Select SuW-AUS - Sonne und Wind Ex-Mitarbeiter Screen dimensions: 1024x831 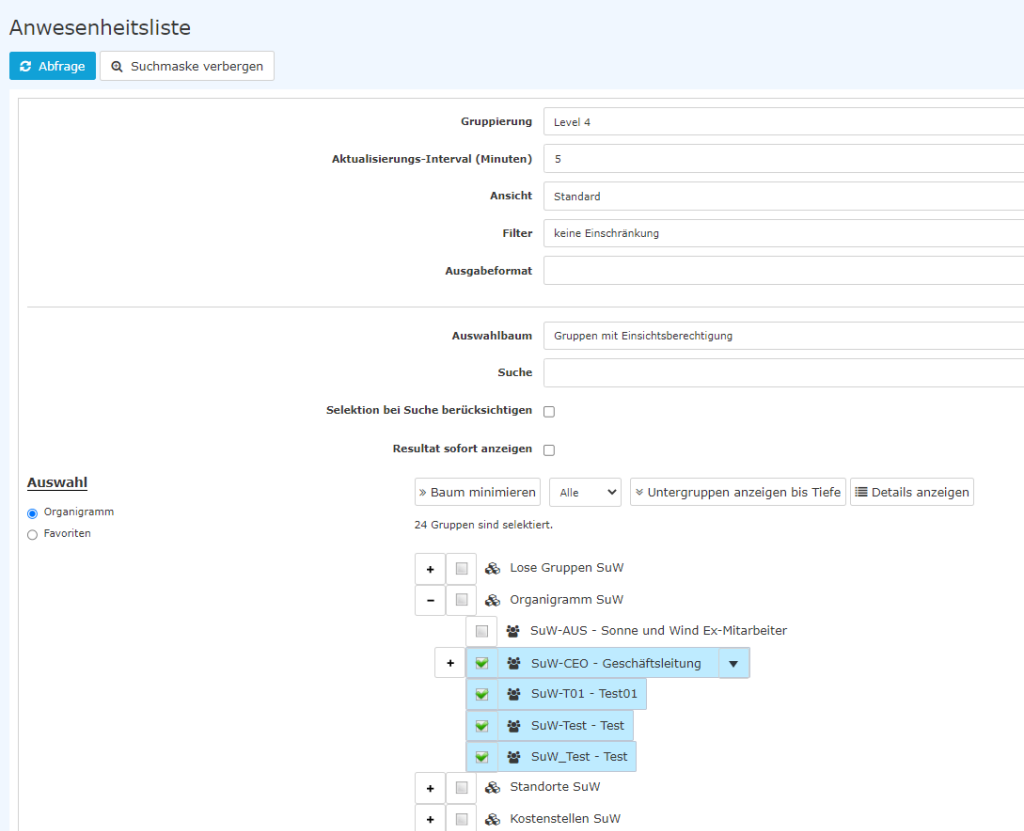click(658, 630)
